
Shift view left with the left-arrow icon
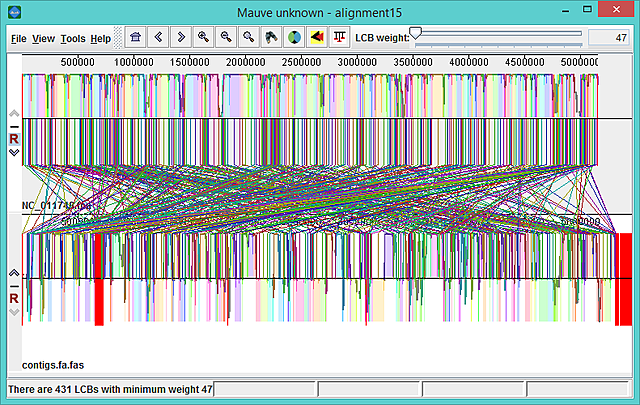(158, 38)
